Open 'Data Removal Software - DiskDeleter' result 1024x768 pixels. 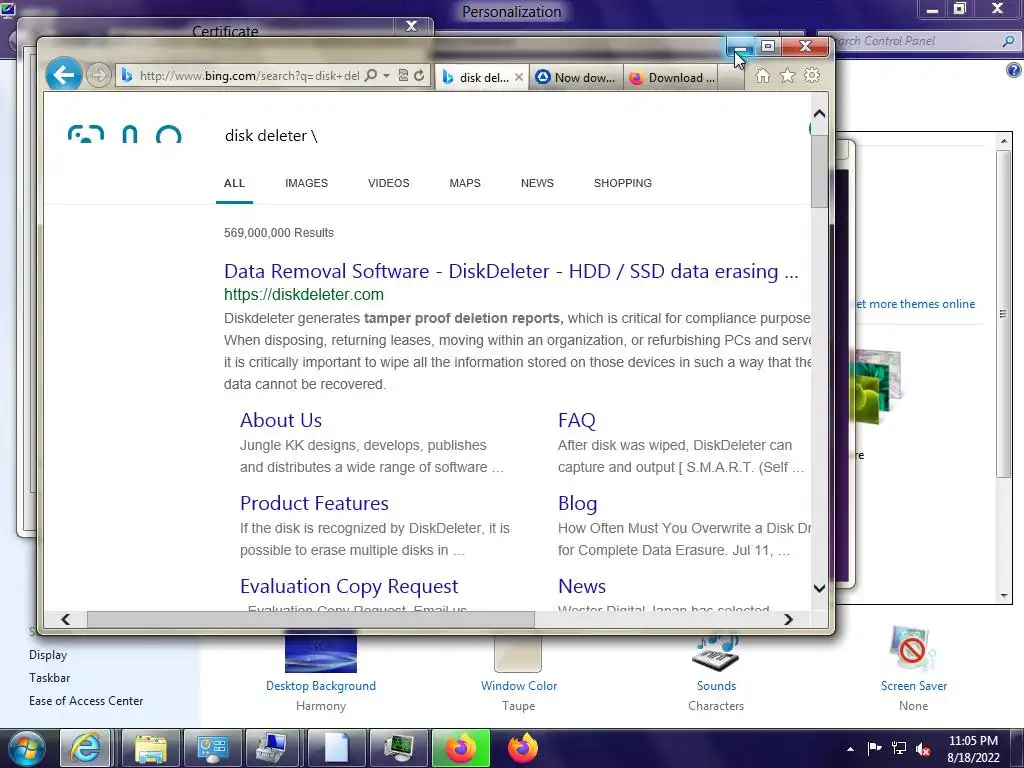[511, 271]
